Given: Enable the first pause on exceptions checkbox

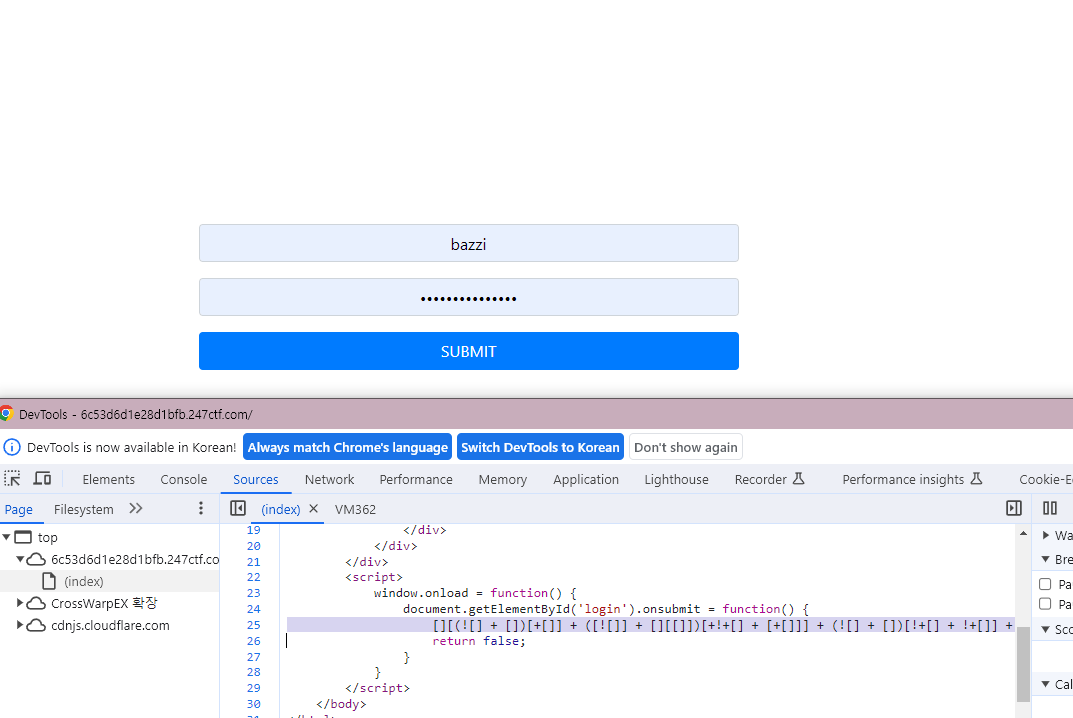Looking at the screenshot, I should pos(1045,584).
